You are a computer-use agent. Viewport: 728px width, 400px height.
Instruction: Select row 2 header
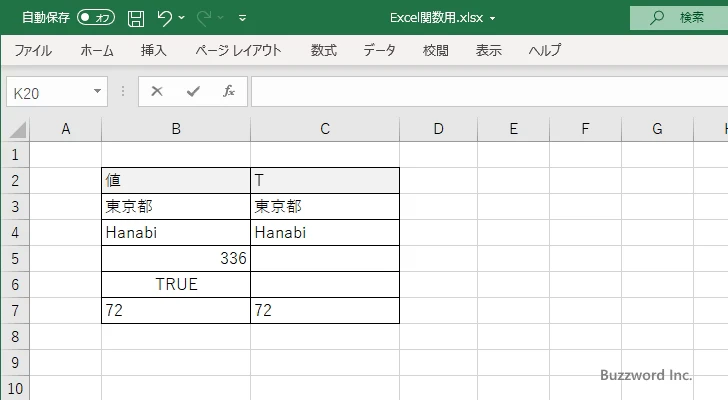pos(15,181)
